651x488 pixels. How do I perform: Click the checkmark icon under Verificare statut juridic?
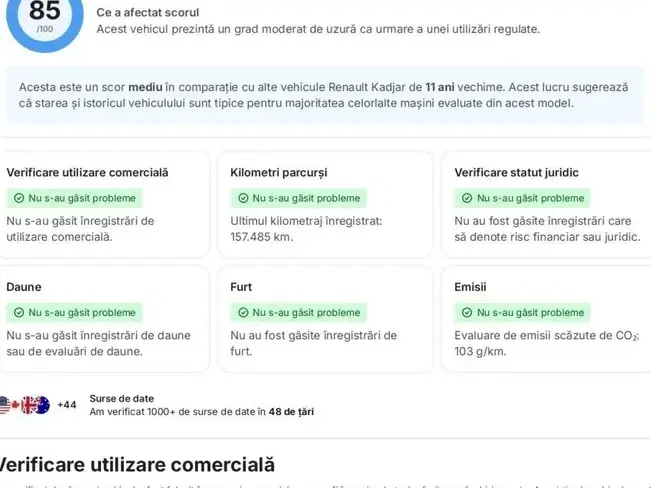(467, 198)
